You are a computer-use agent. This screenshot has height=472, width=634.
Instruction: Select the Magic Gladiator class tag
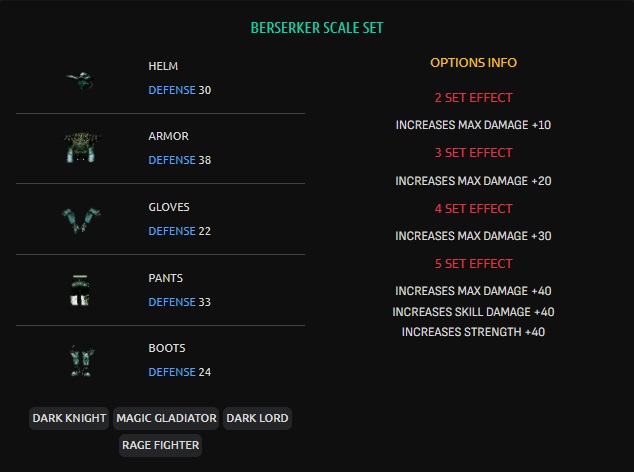(x=166, y=418)
